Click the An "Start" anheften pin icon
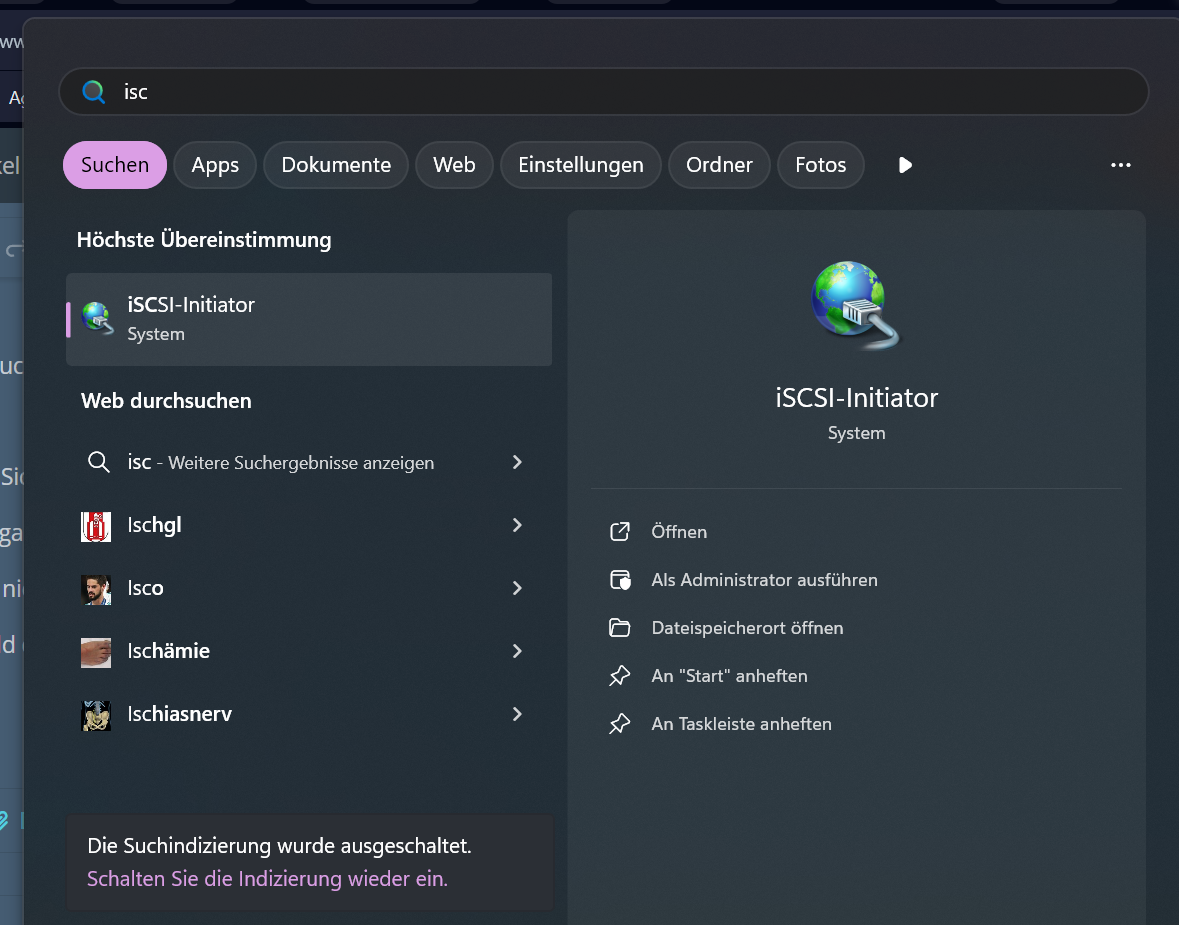The width and height of the screenshot is (1179, 925). (620, 676)
